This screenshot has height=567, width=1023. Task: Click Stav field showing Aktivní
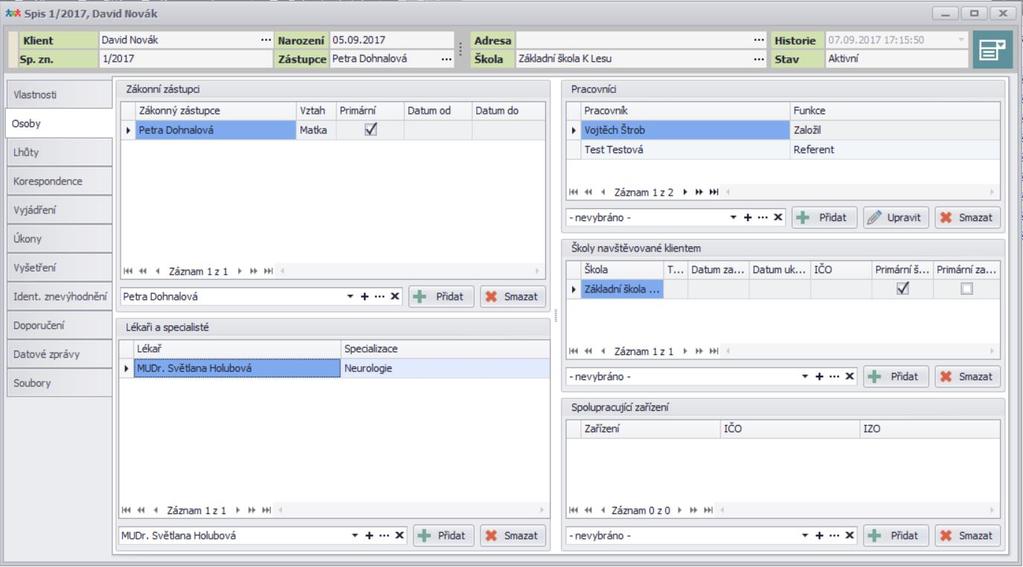(x=896, y=59)
